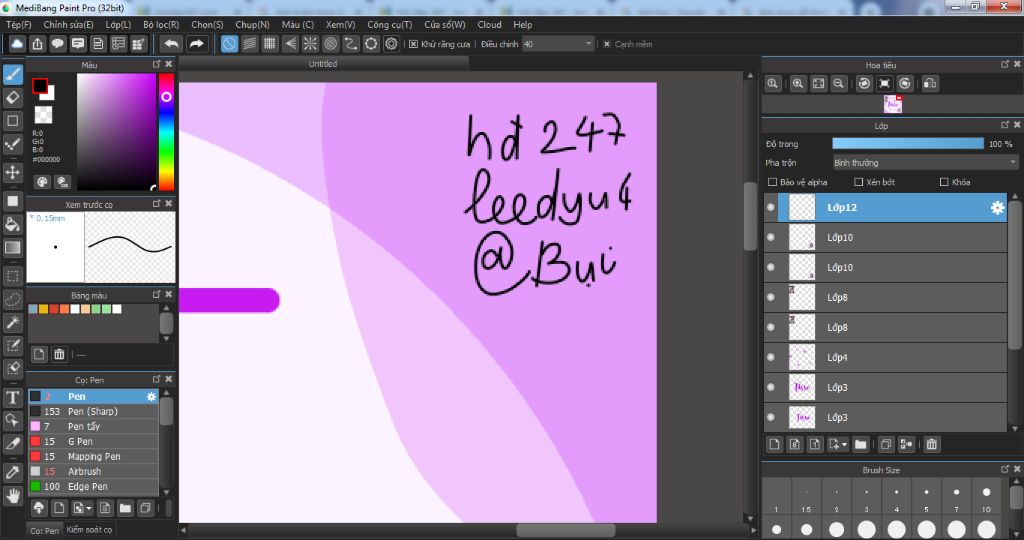1024x540 pixels.
Task: Open add-brush dropdown arrow in brush panel
Action: tap(89, 508)
